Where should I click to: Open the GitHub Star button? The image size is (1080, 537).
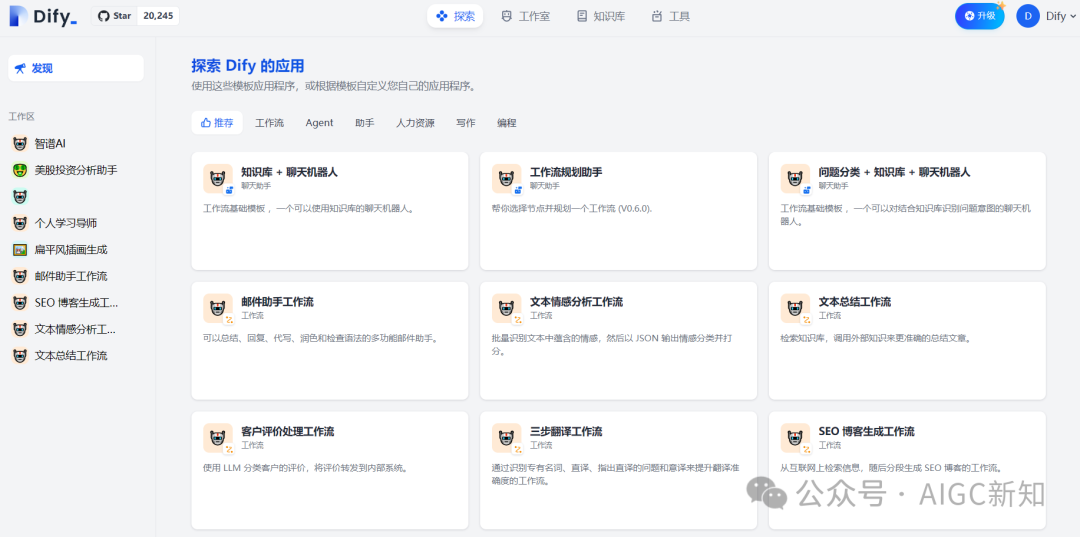point(114,16)
